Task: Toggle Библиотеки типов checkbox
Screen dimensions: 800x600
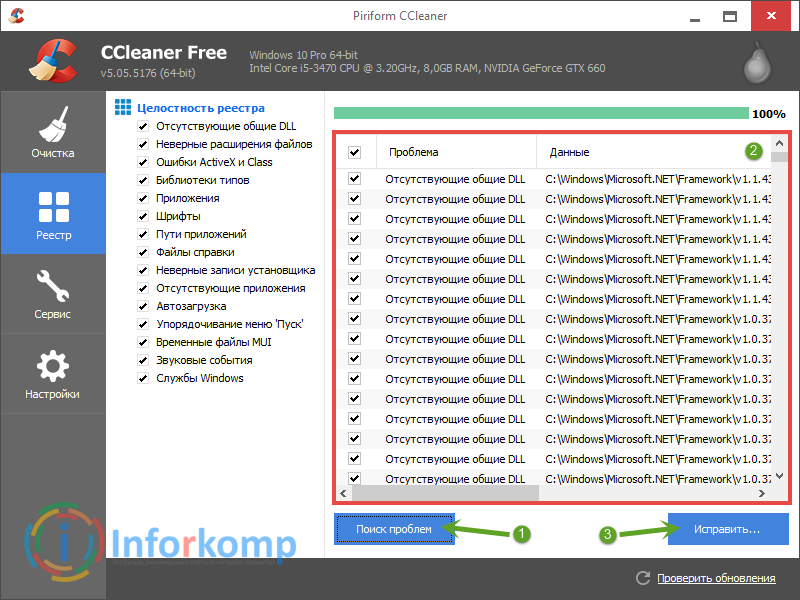Action: point(143,180)
